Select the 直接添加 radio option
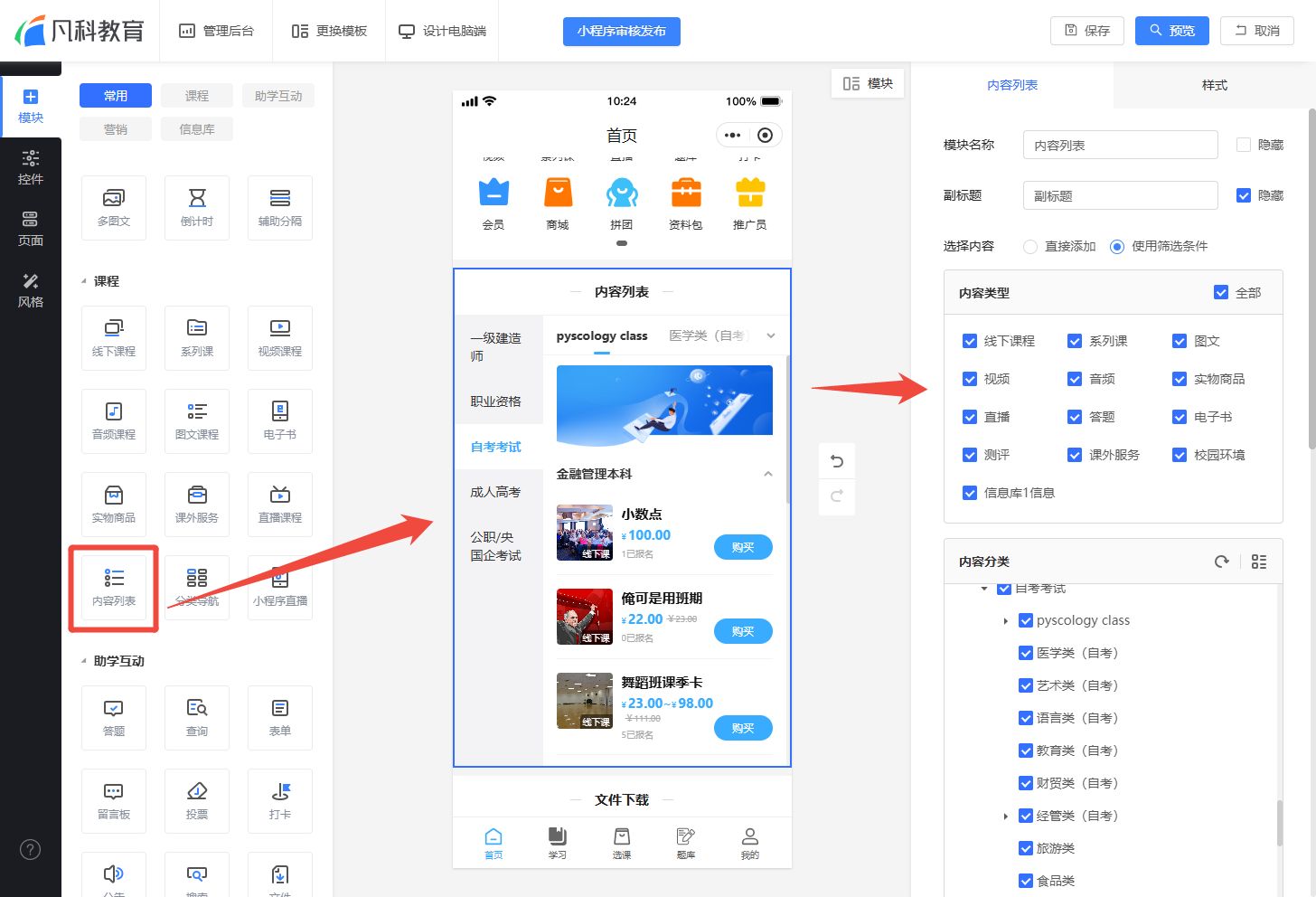Viewport: 1316px width, 897px height. pos(1030,246)
